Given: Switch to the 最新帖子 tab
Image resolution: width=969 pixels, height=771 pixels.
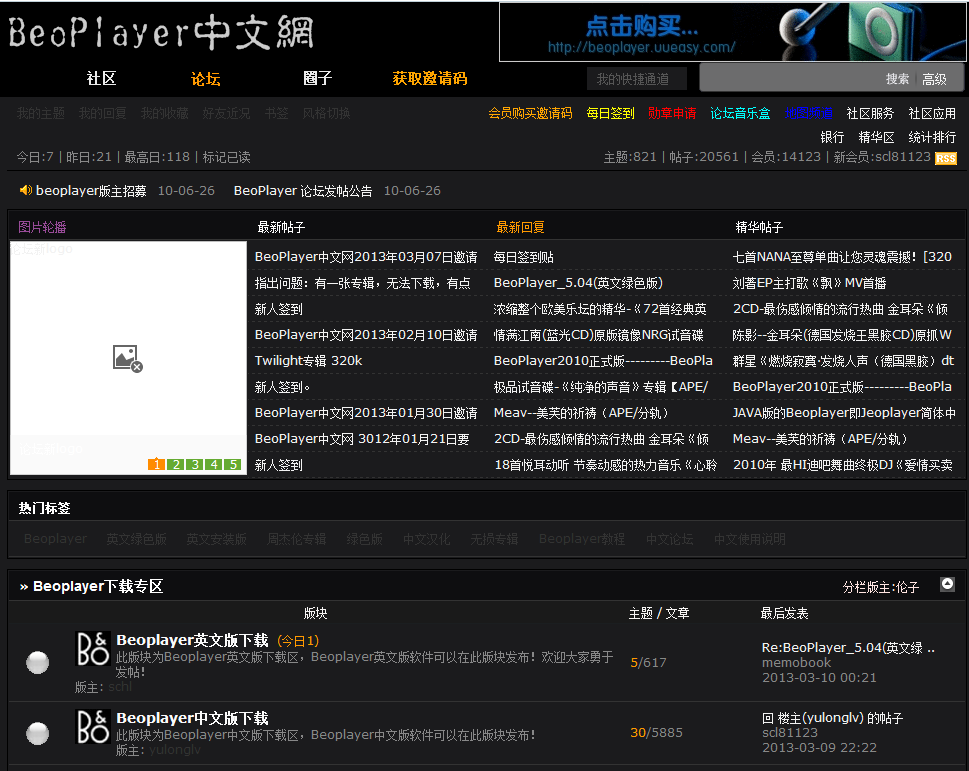Looking at the screenshot, I should click(281, 227).
